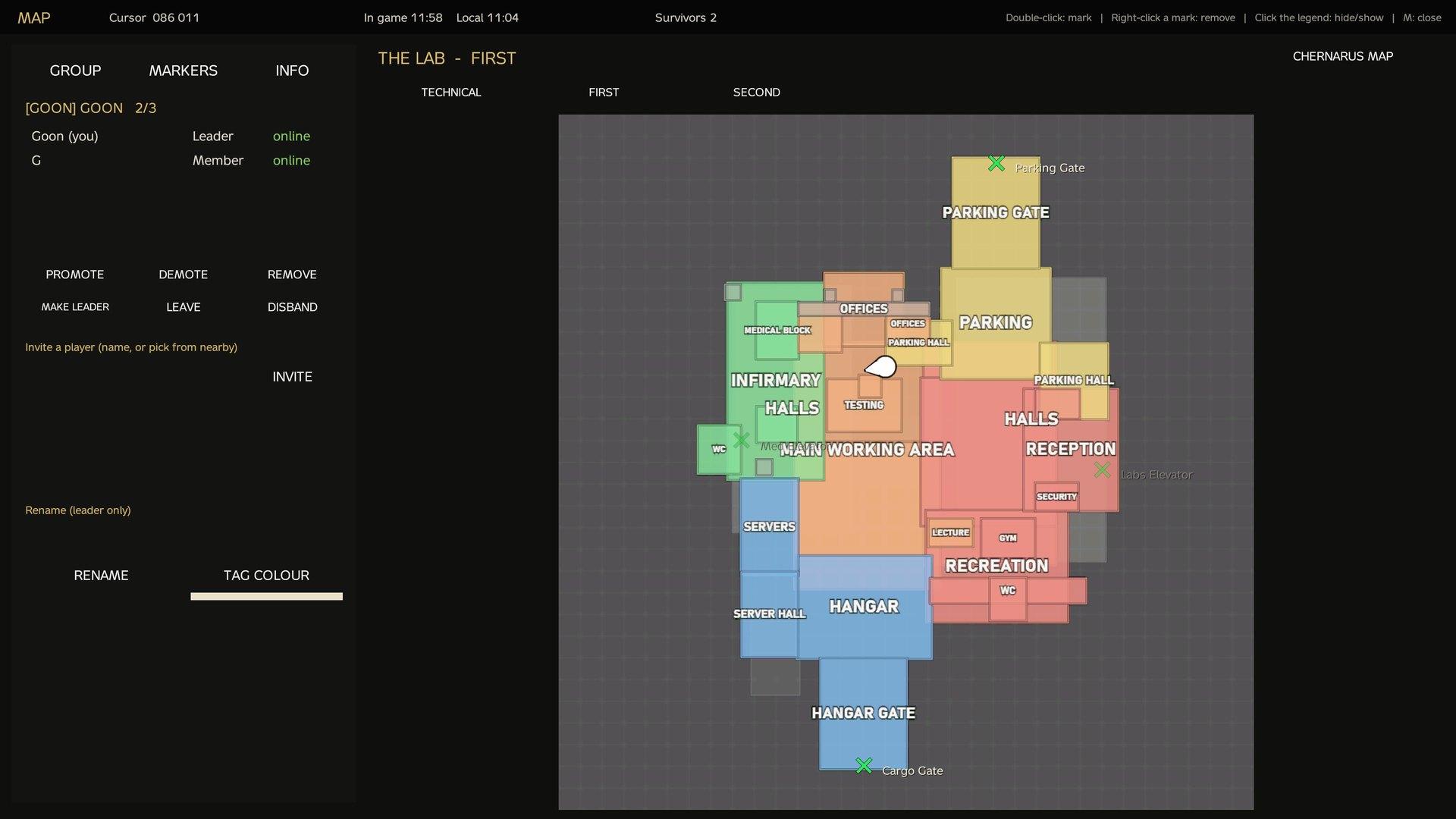Click the 'Labs Elevator' marker label
The image size is (1456, 819).
(x=1156, y=475)
